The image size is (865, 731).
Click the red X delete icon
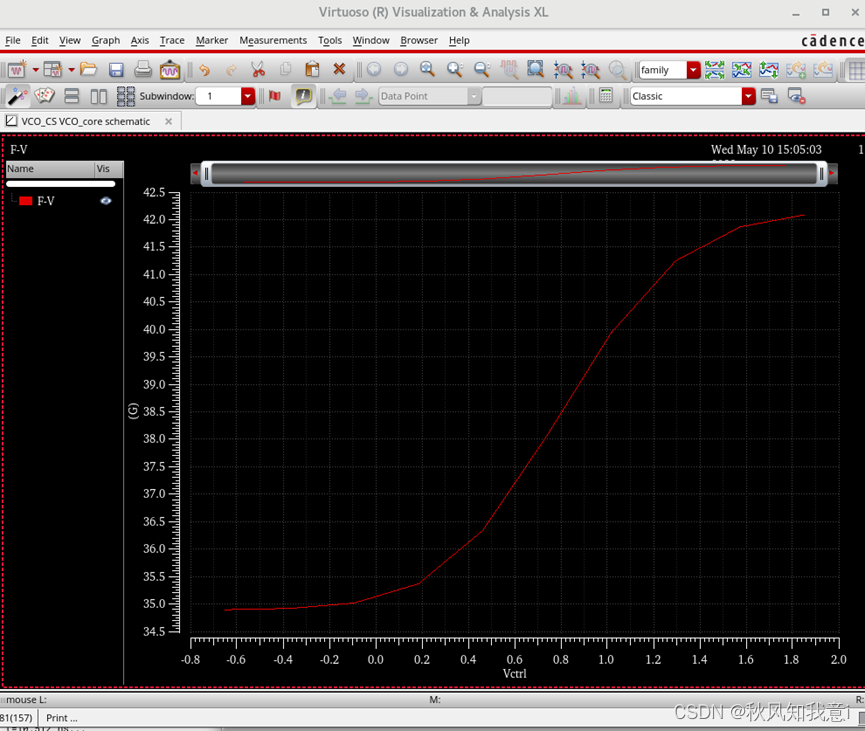pos(339,69)
